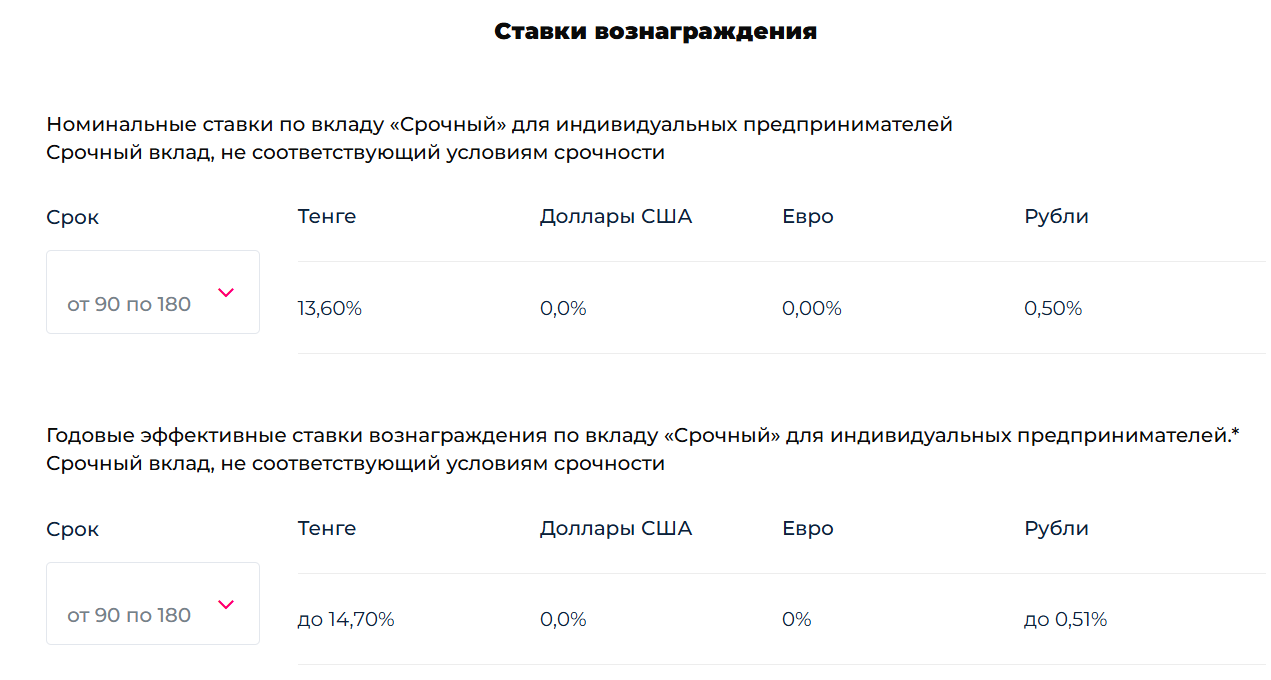
Task: Click "Рубли" header in effective rates table
Action: coord(1056,528)
